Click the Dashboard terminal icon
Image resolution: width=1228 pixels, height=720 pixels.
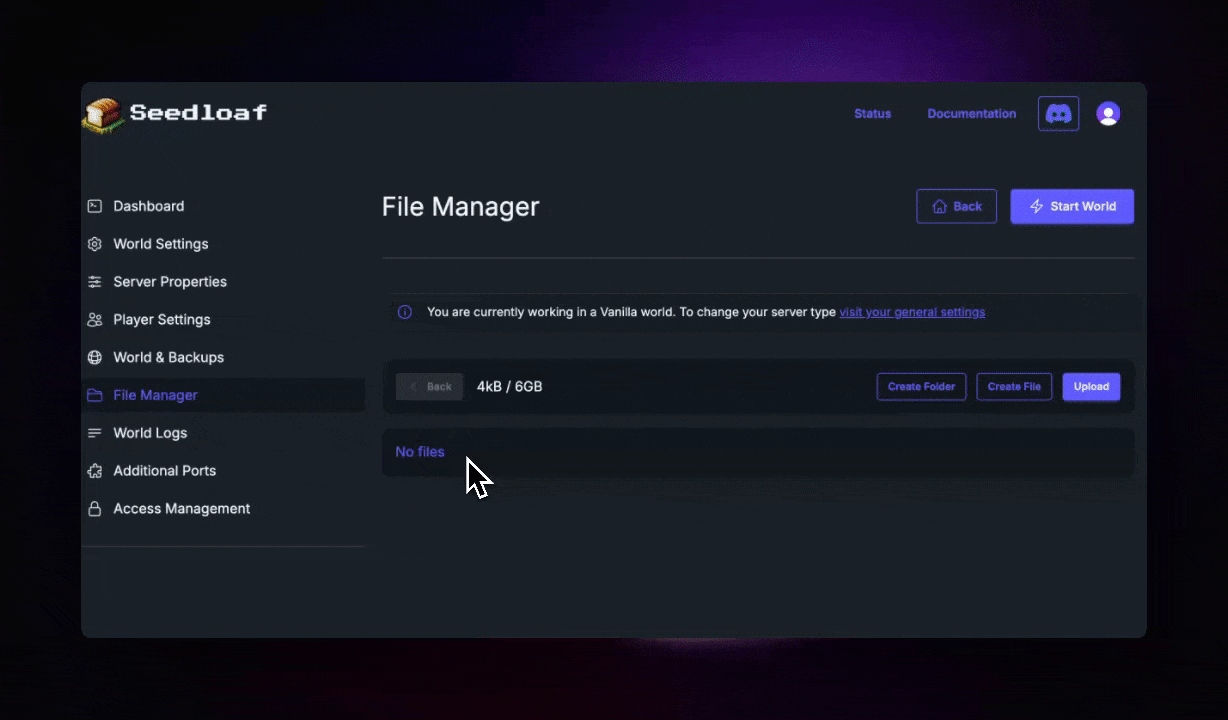pyautogui.click(x=95, y=206)
